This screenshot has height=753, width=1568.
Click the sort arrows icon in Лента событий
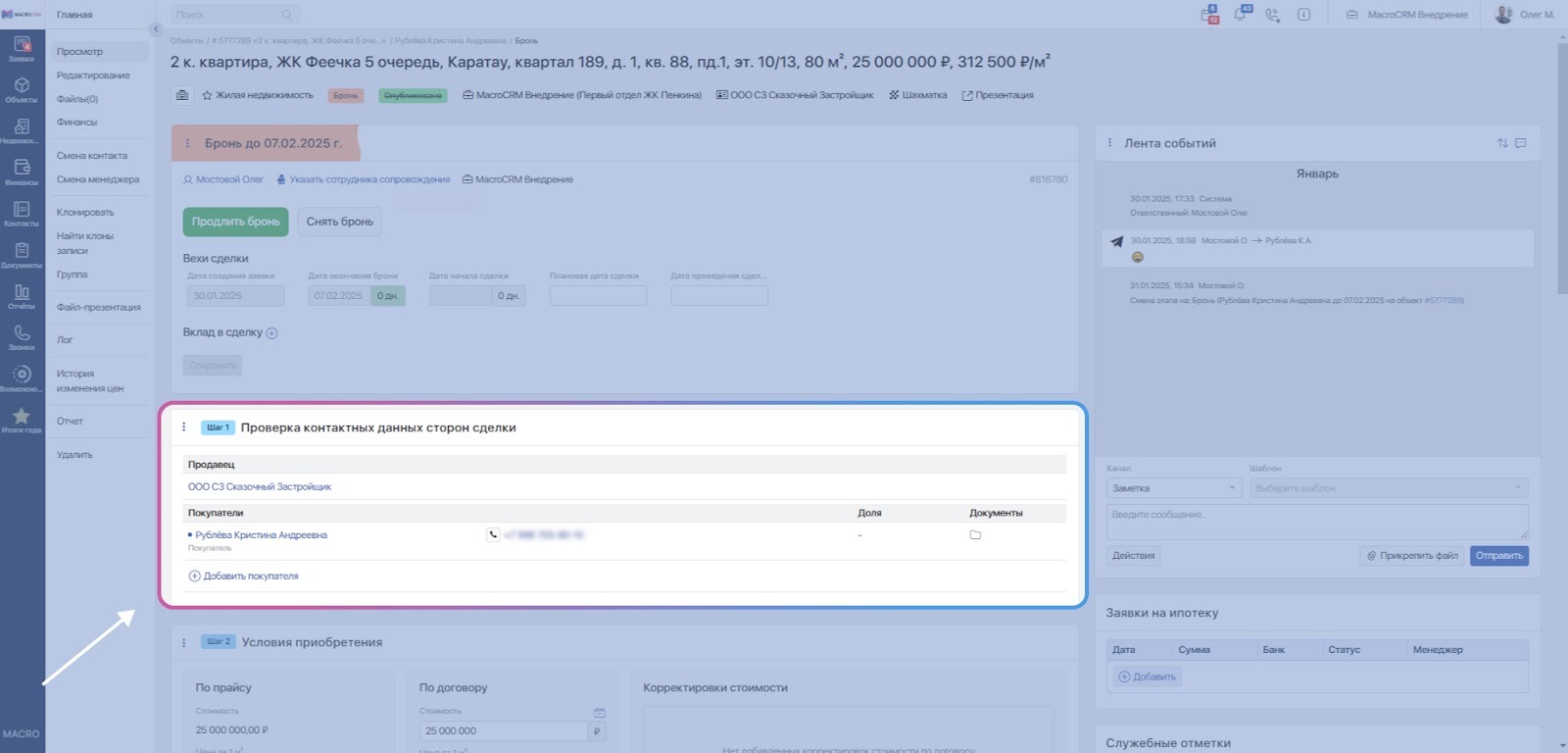(x=1502, y=143)
